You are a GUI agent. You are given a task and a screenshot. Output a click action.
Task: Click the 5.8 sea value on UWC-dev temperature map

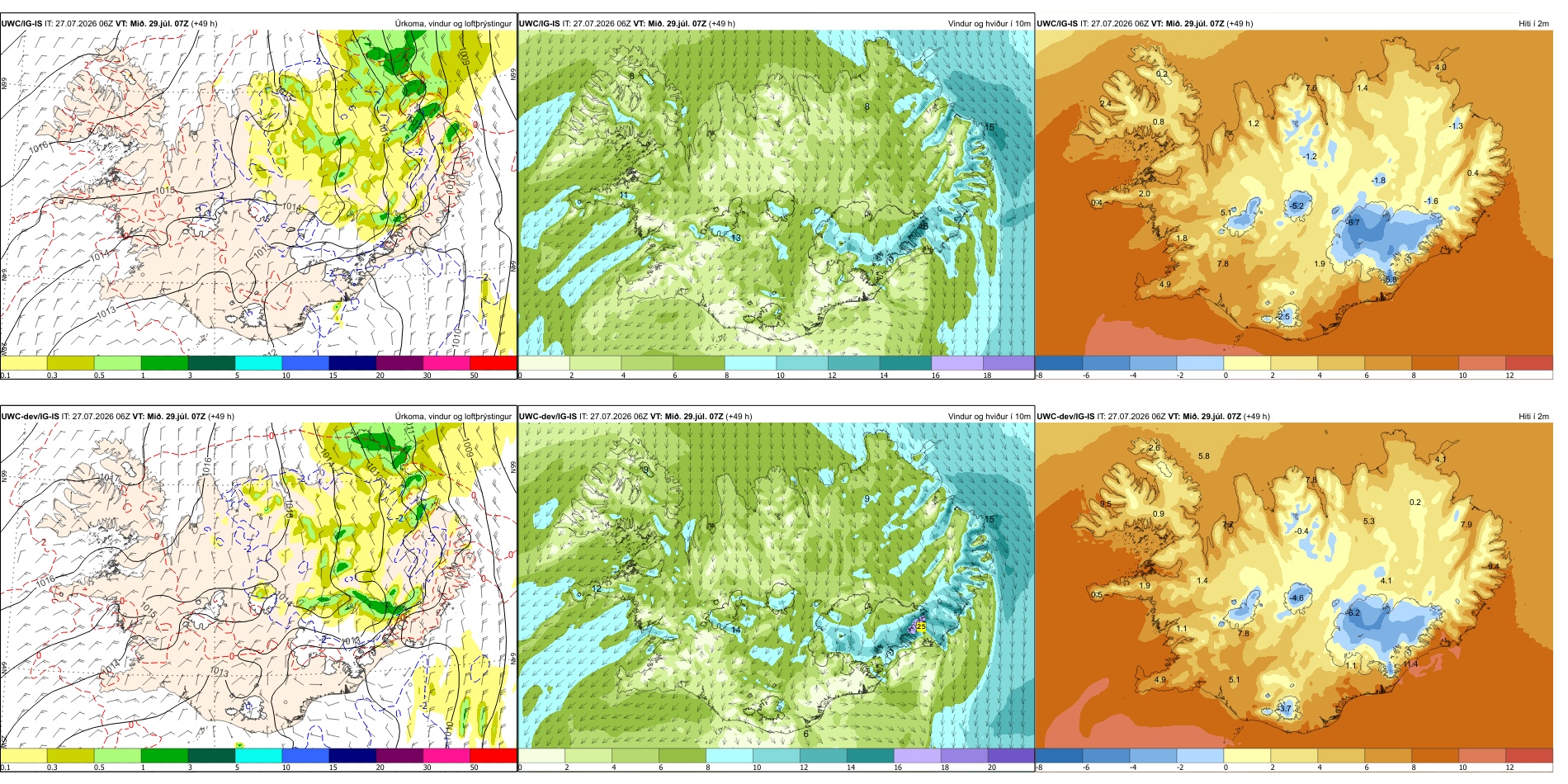pos(1204,456)
